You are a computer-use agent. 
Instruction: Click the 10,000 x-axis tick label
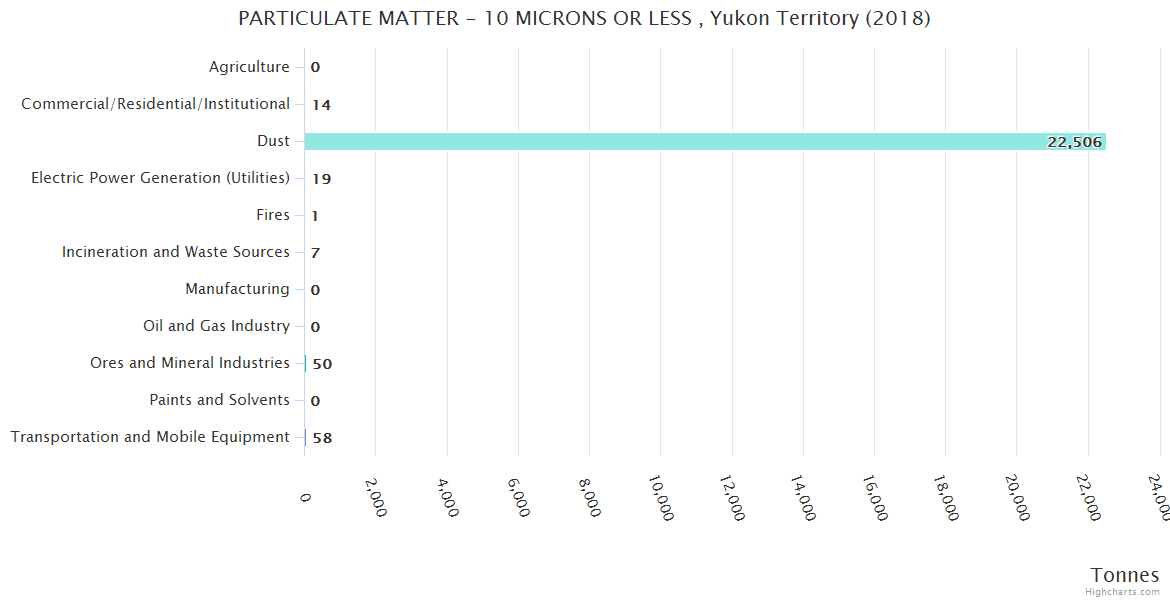click(660, 497)
